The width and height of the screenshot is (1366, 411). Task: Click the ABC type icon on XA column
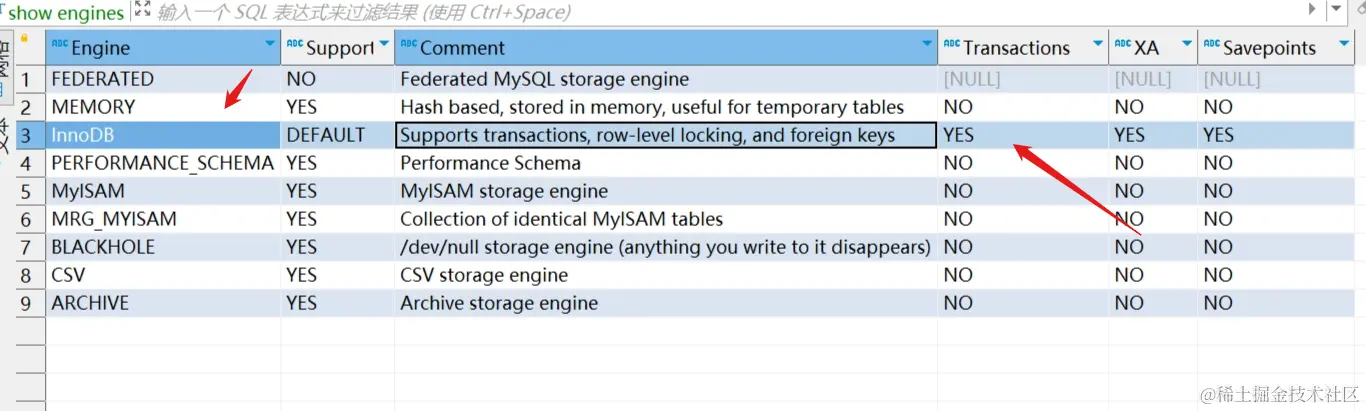click(x=1122, y=46)
